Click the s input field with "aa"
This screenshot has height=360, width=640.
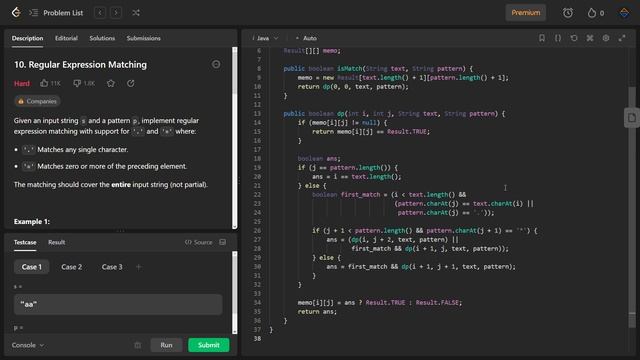coord(118,304)
